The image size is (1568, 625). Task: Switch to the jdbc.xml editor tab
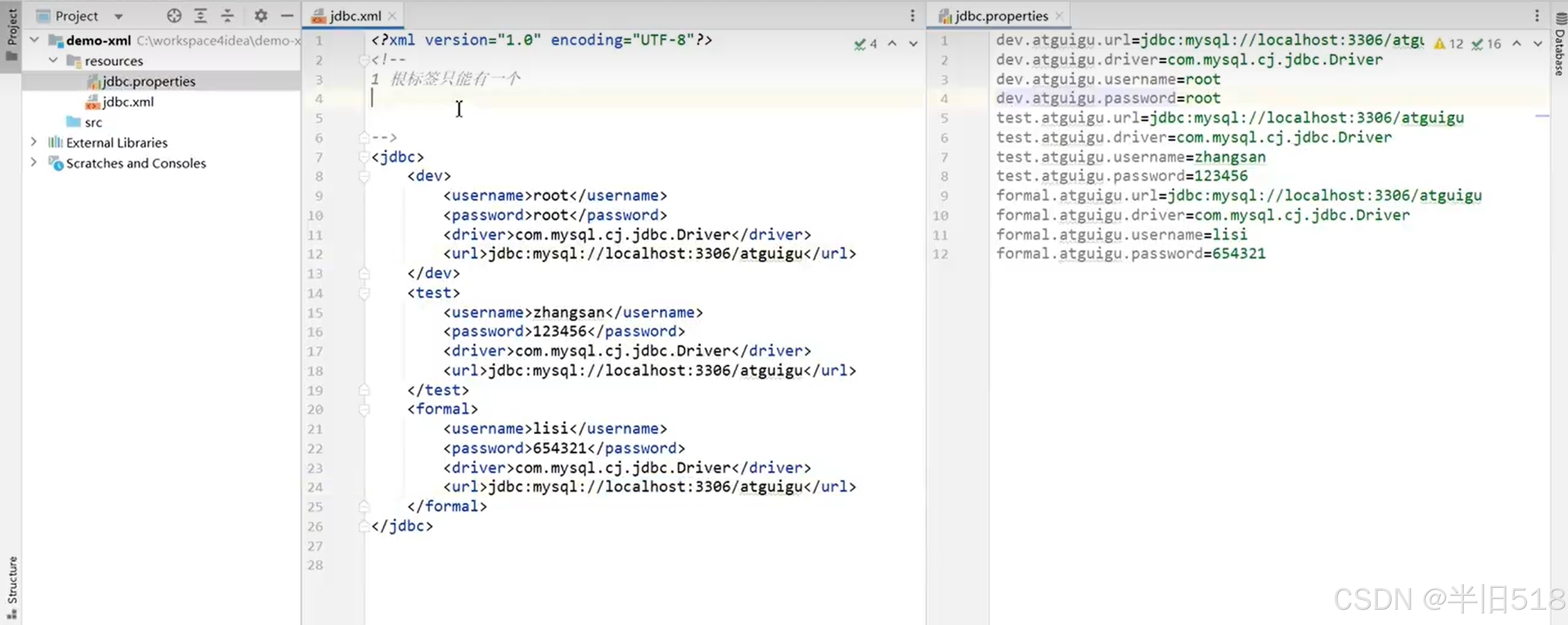point(354,16)
